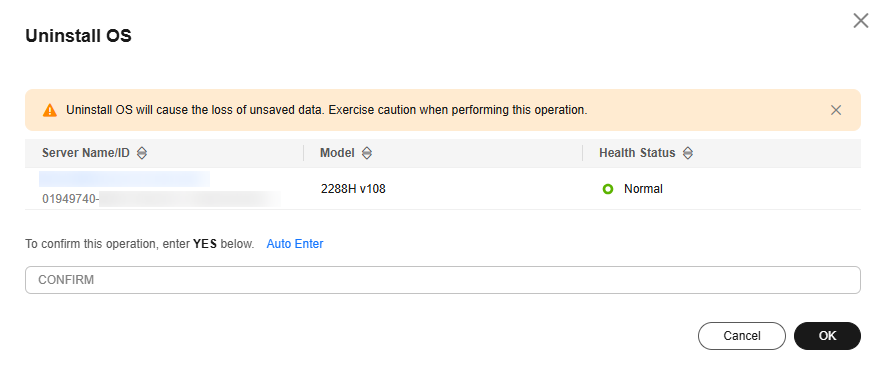Click the Normal health status text
Image resolution: width=889 pixels, height=378 pixels.
(644, 189)
